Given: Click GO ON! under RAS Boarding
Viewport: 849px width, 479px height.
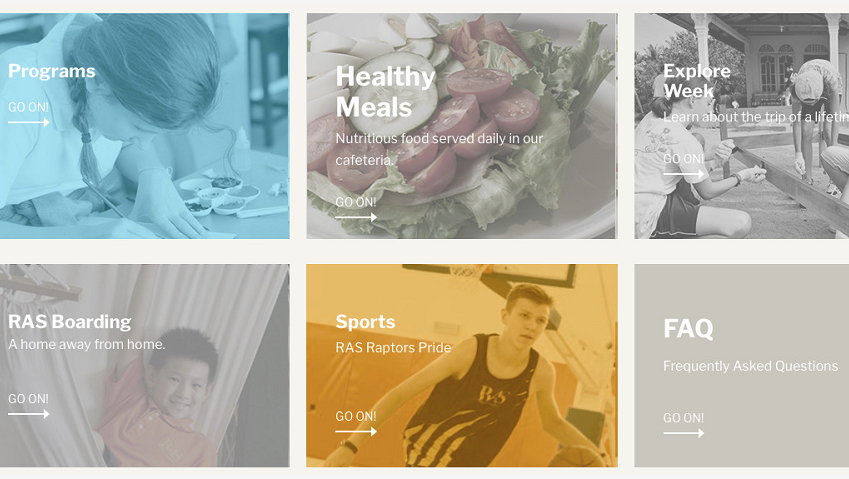Looking at the screenshot, I should click(x=28, y=399).
